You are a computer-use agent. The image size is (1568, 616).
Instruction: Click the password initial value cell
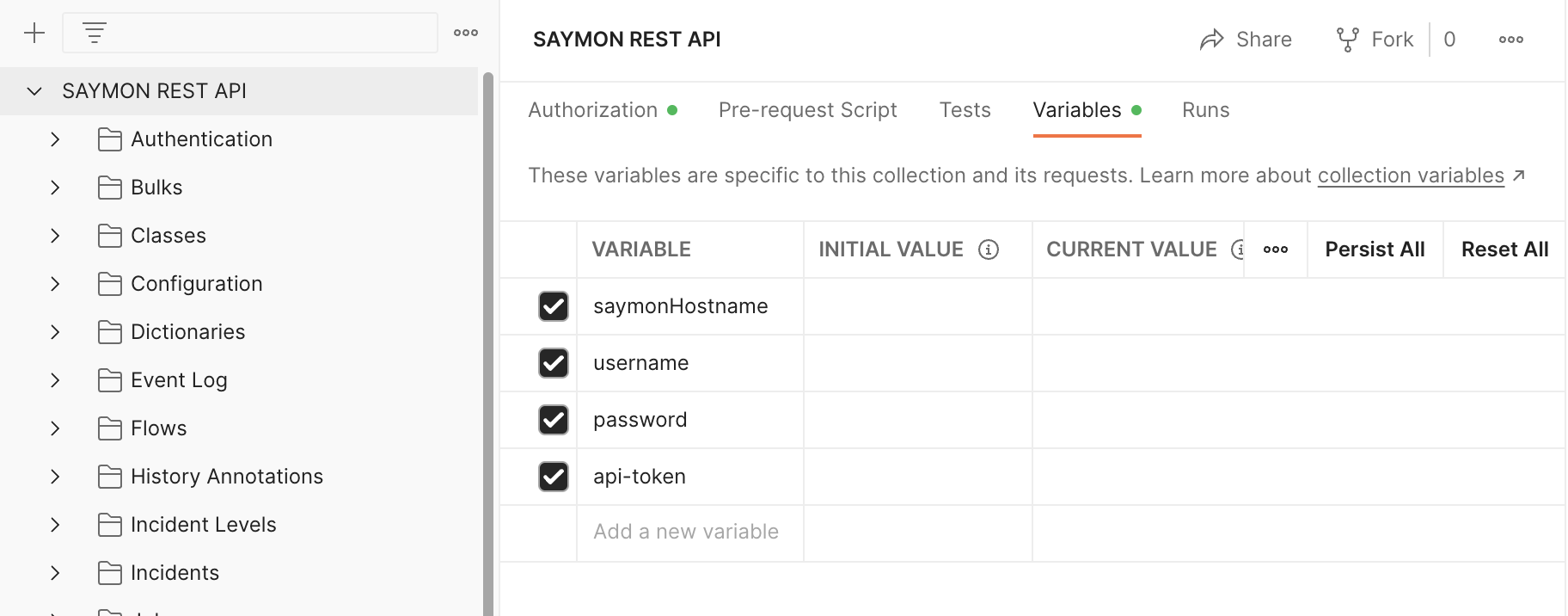918,420
